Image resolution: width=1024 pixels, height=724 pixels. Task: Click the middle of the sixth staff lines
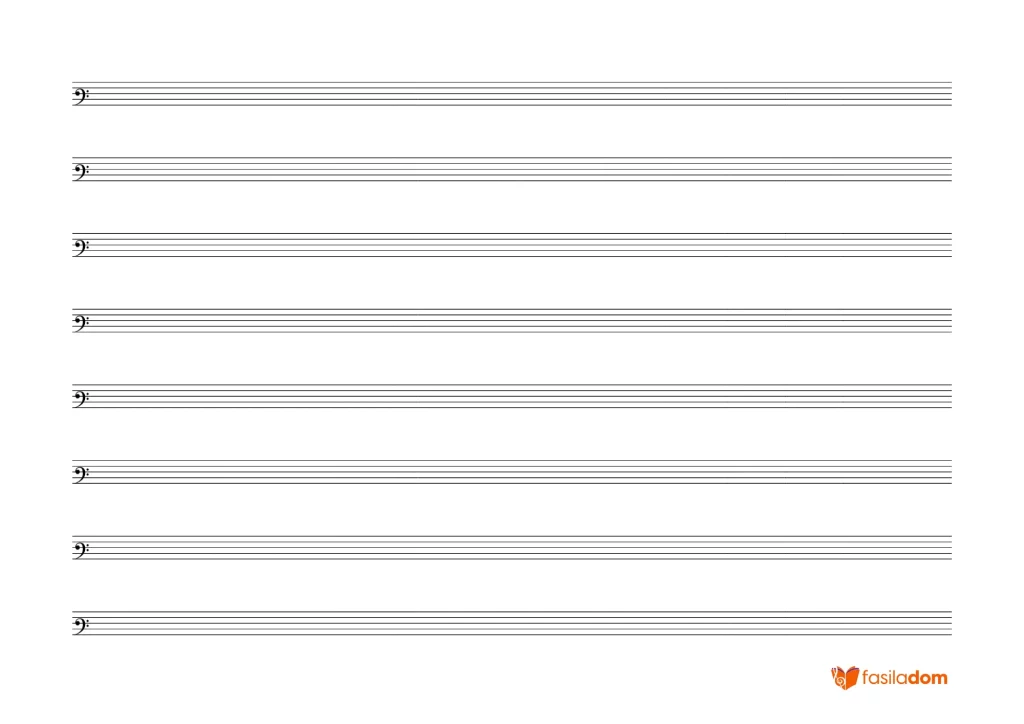coord(512,472)
